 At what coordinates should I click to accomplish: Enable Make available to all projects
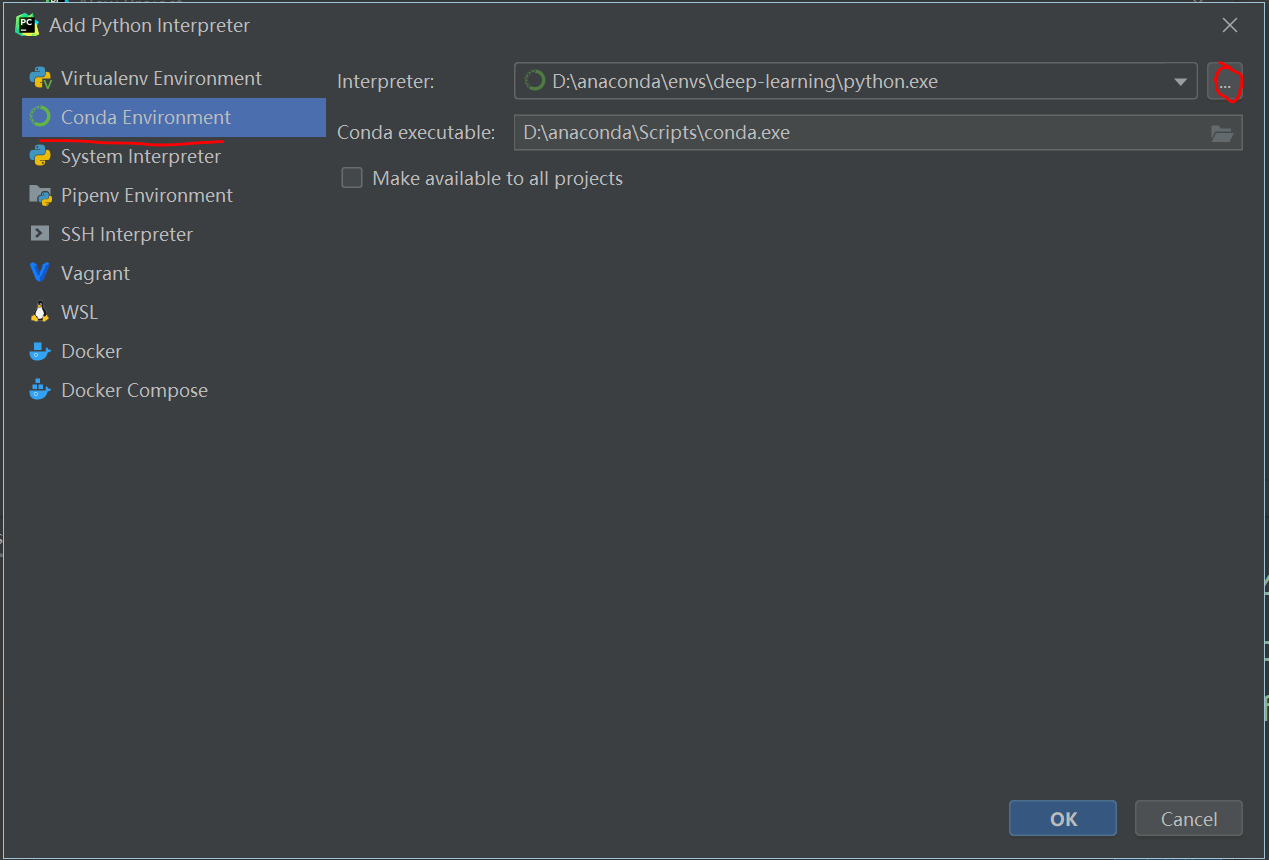coord(352,178)
